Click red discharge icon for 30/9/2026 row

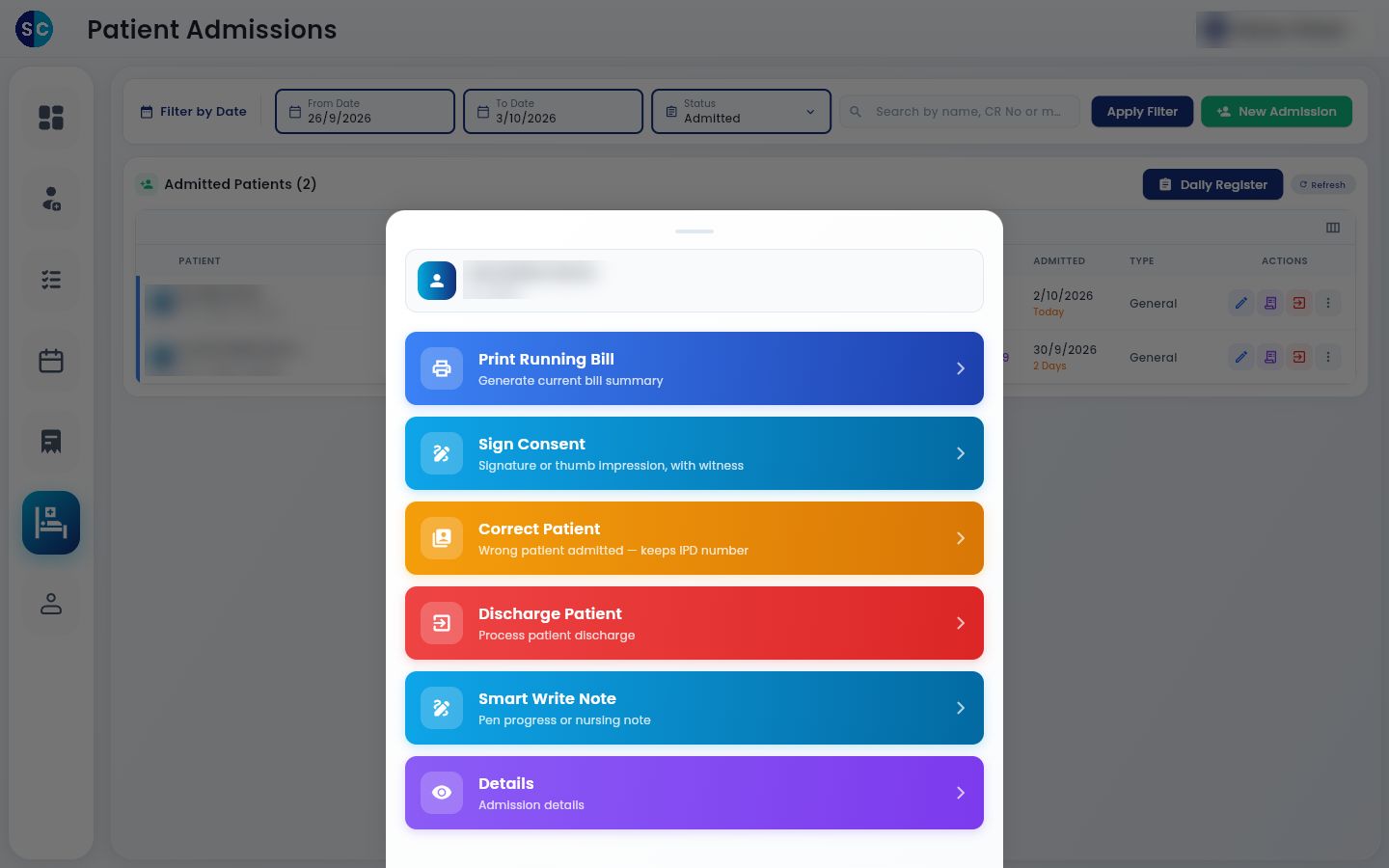click(1299, 357)
